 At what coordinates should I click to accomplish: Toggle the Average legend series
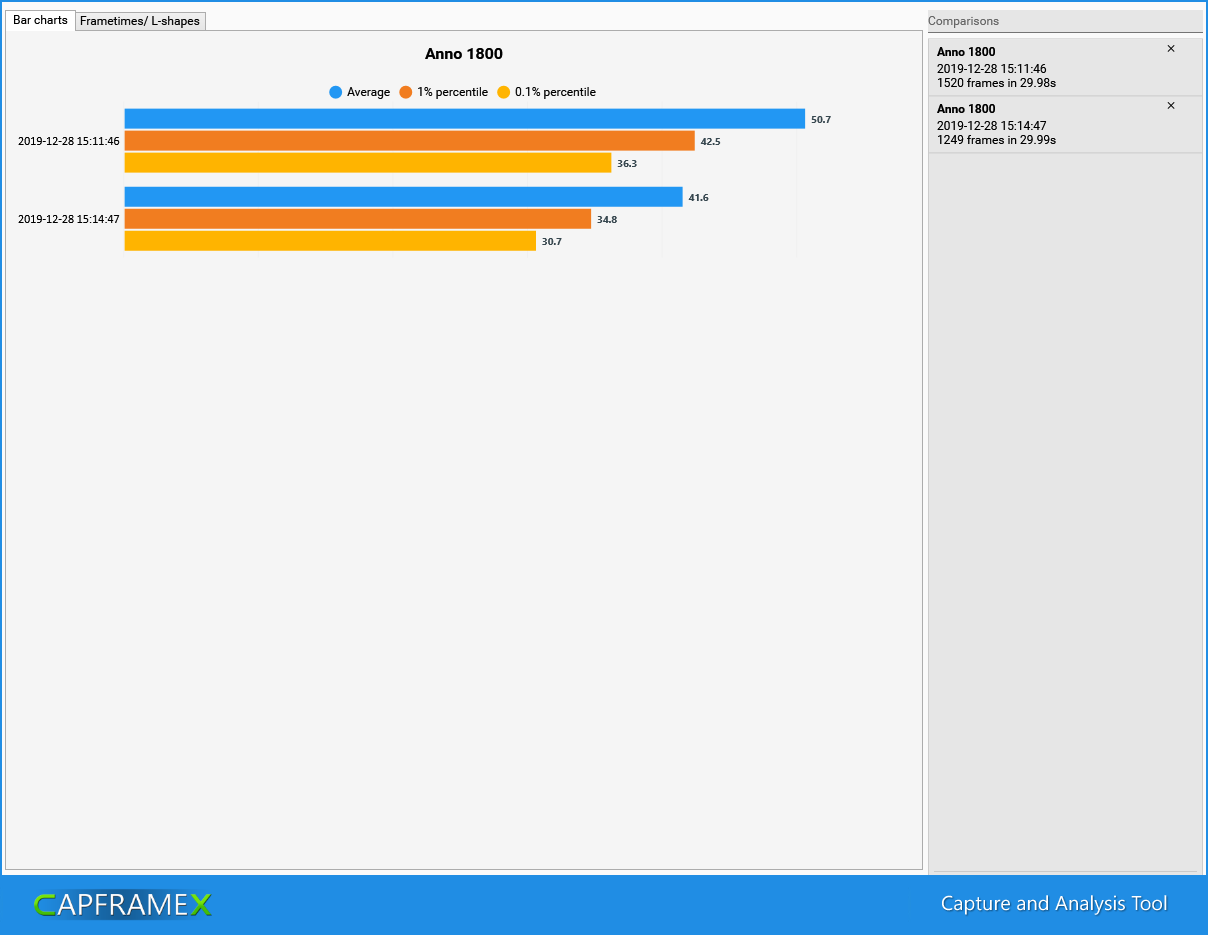(x=360, y=92)
